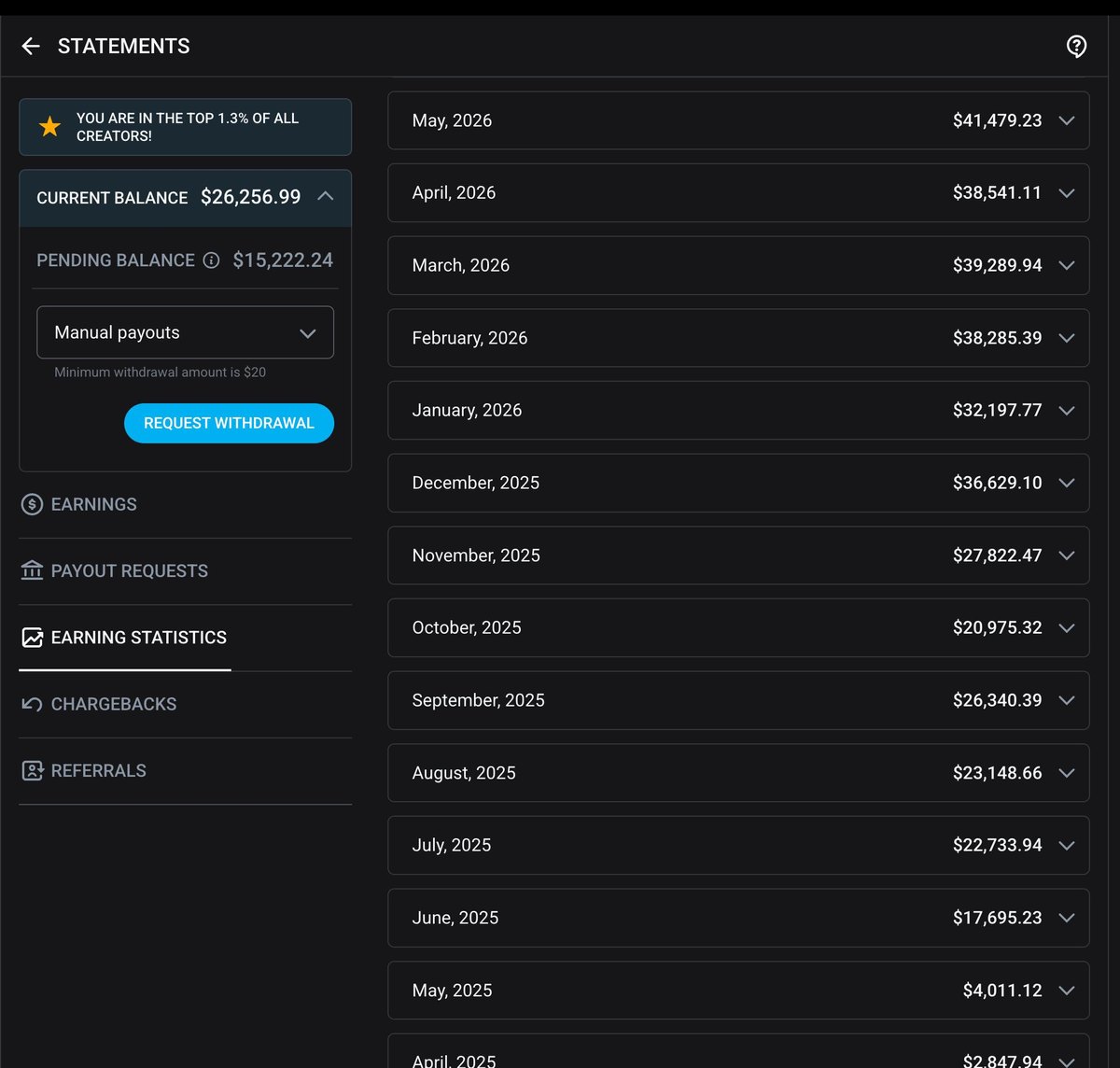Click the $23,148.66 amount

click(x=997, y=773)
